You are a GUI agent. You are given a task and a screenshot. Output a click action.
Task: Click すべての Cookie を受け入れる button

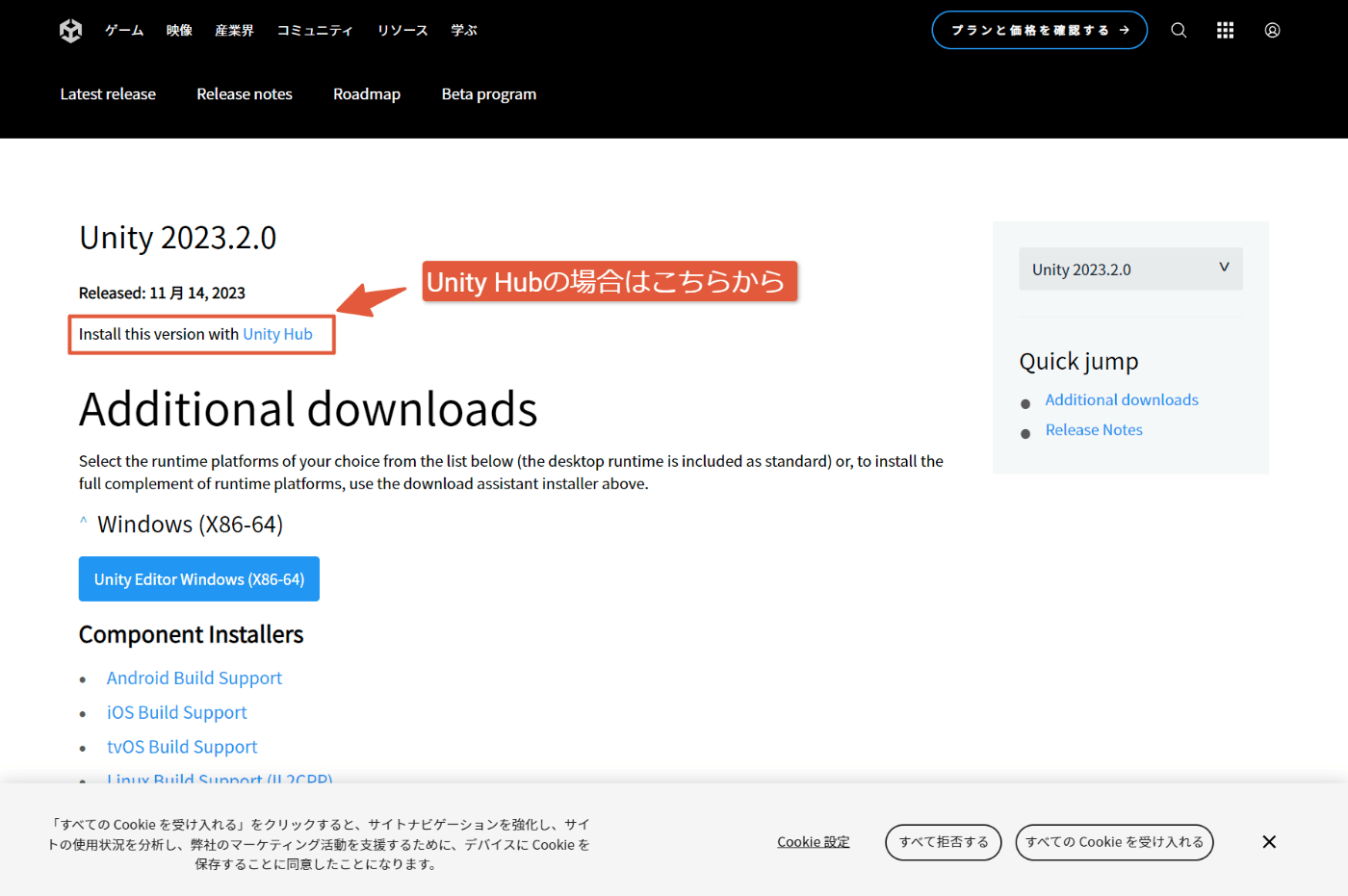1114,842
